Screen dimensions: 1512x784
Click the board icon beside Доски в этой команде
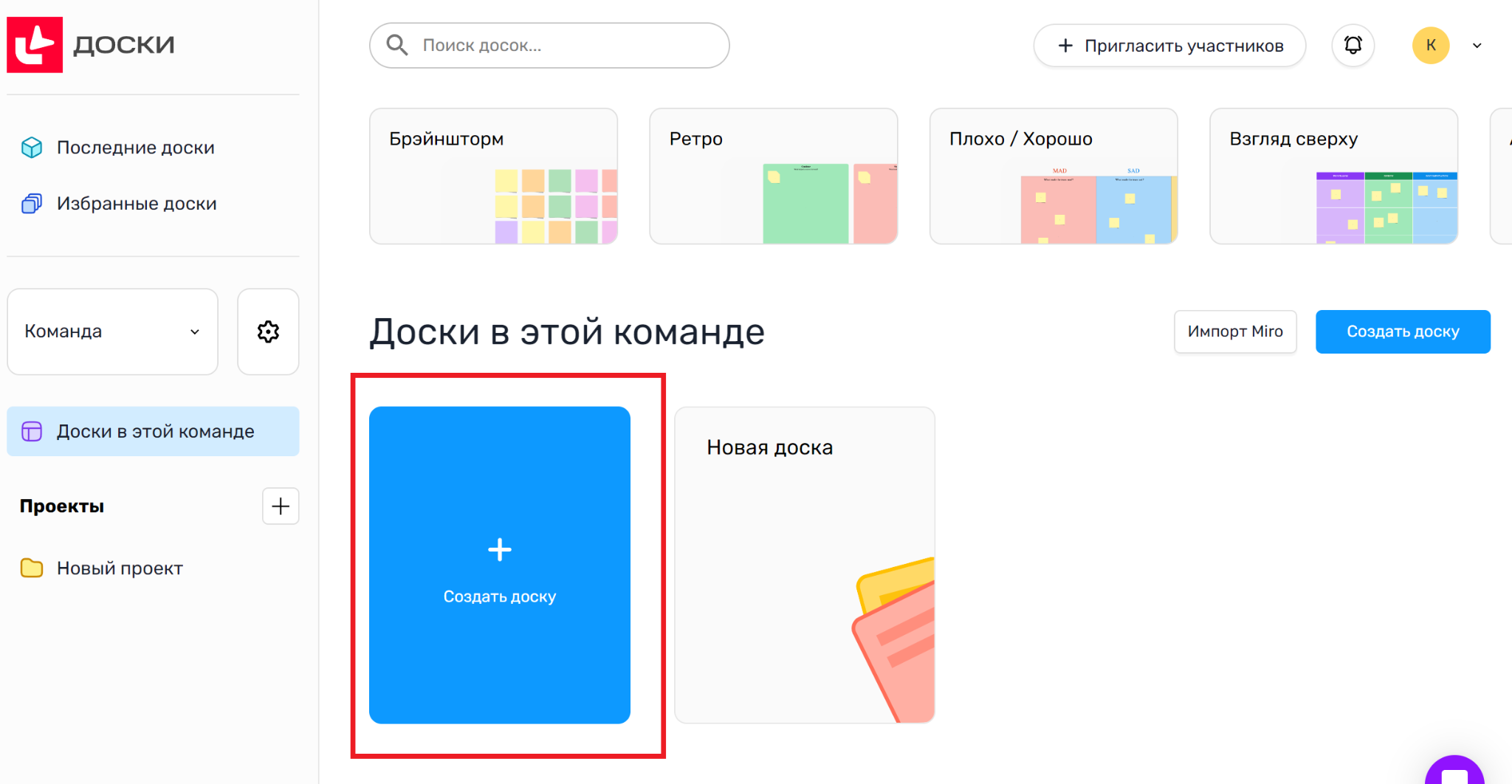click(x=32, y=431)
